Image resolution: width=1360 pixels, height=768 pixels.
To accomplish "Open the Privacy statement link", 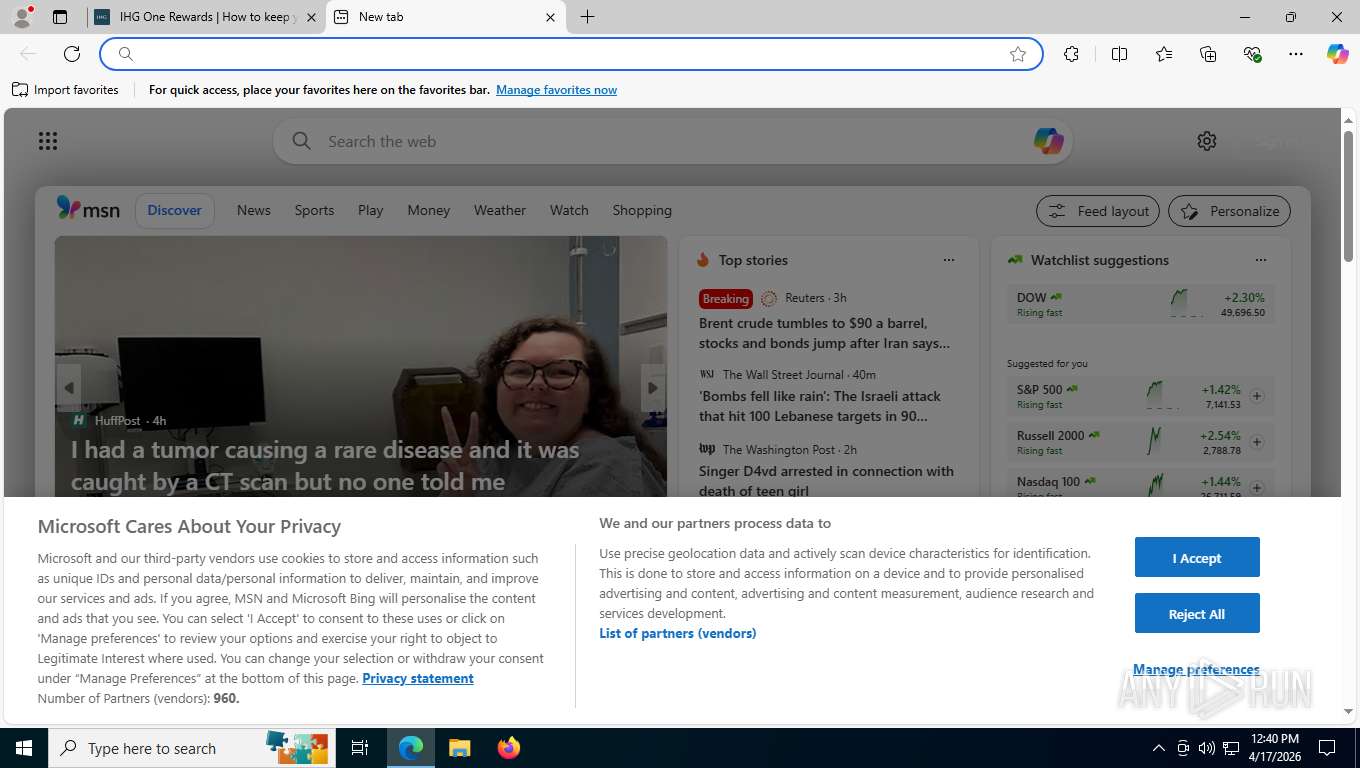I will point(418,678).
